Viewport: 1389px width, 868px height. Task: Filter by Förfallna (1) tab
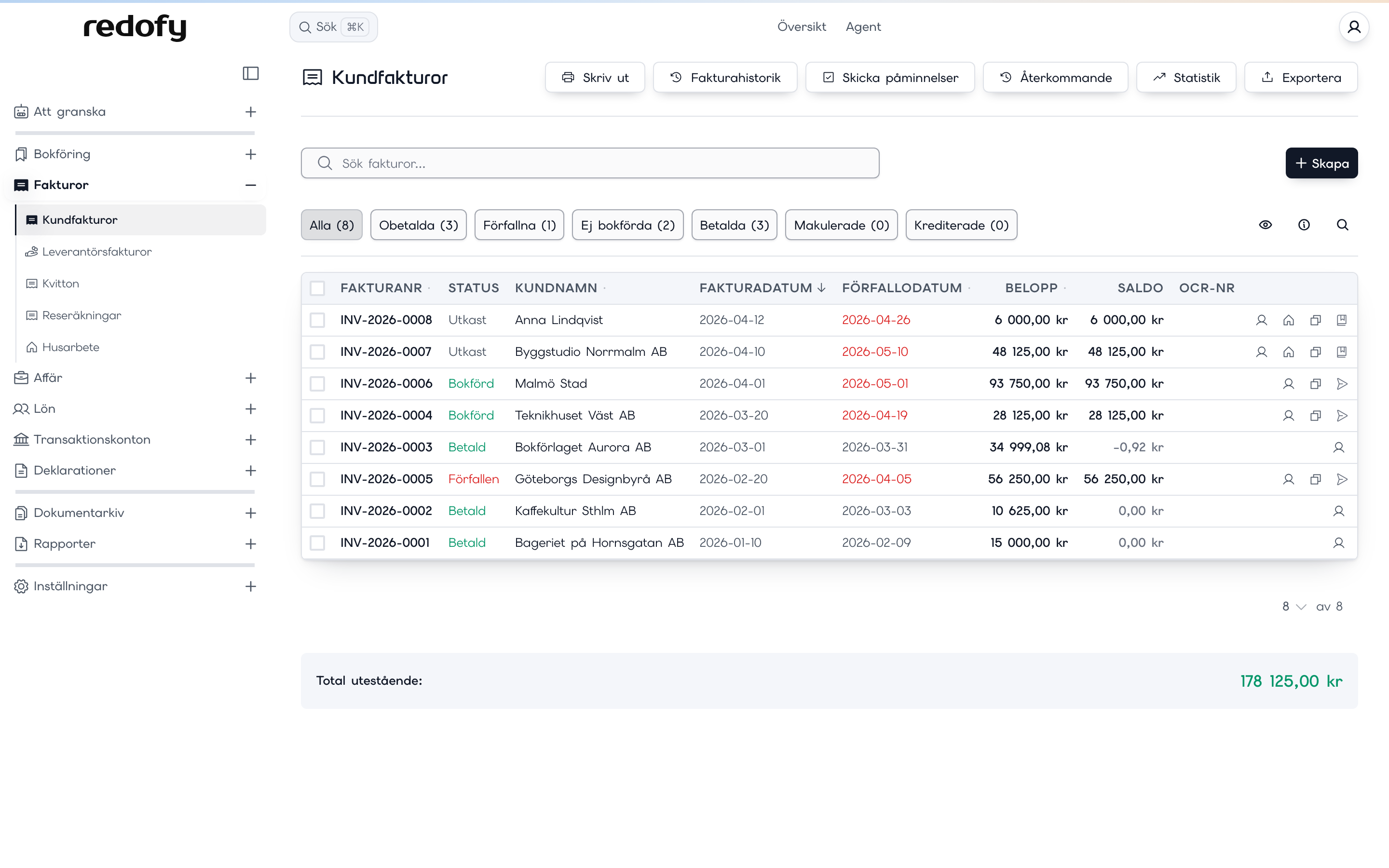point(519,225)
